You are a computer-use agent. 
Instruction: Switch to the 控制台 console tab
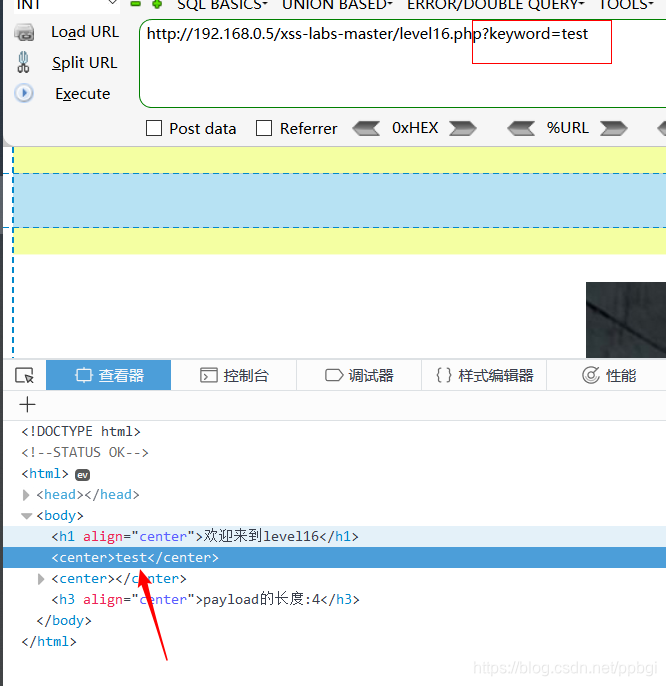[x=234, y=375]
